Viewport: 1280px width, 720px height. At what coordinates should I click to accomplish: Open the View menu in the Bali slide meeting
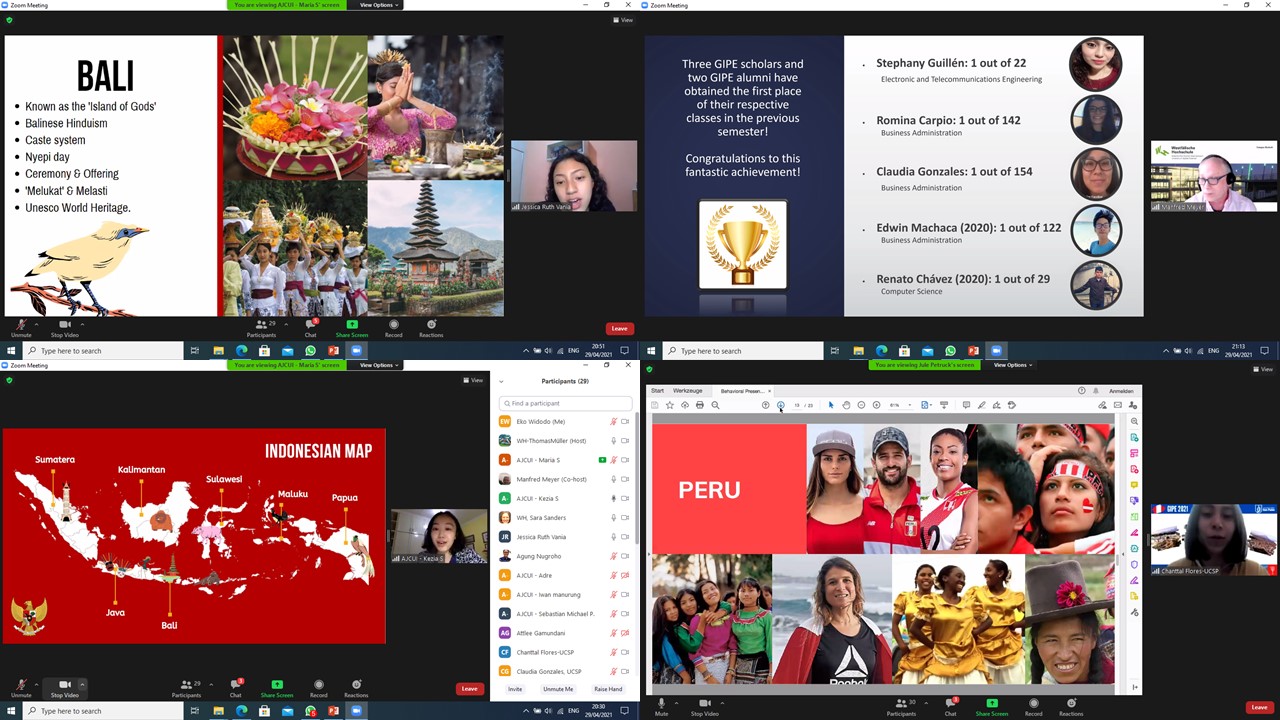click(624, 20)
